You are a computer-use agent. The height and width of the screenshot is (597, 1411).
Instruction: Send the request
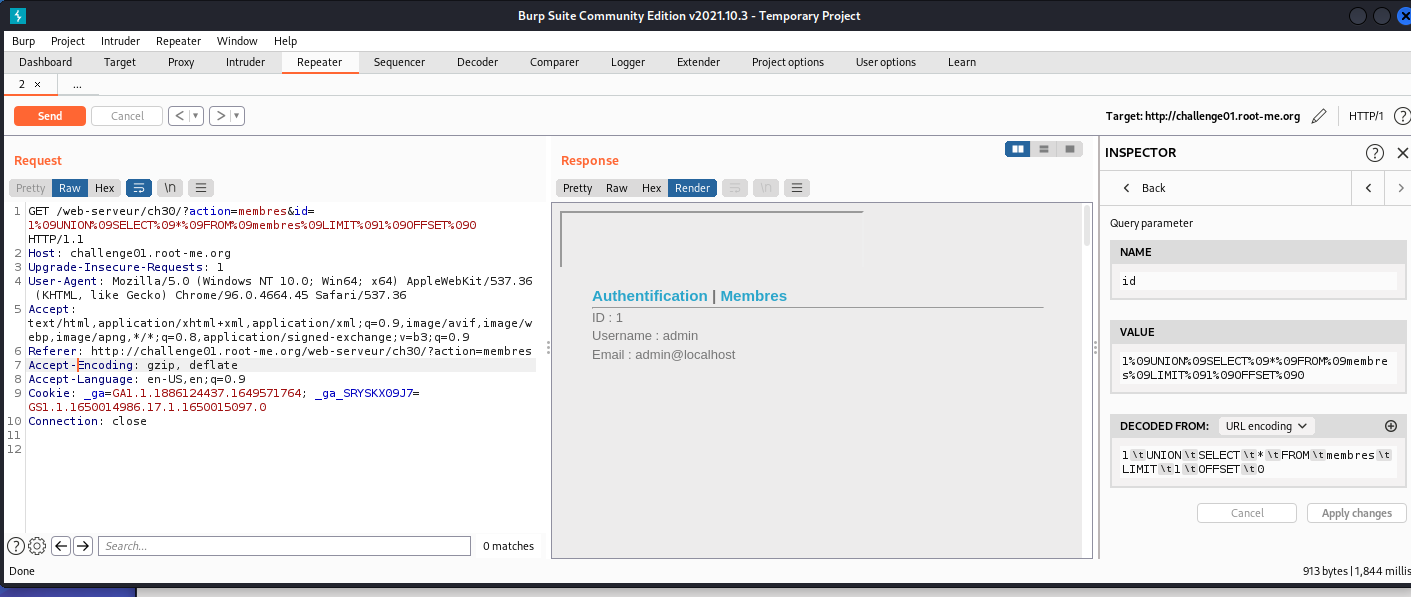click(50, 116)
